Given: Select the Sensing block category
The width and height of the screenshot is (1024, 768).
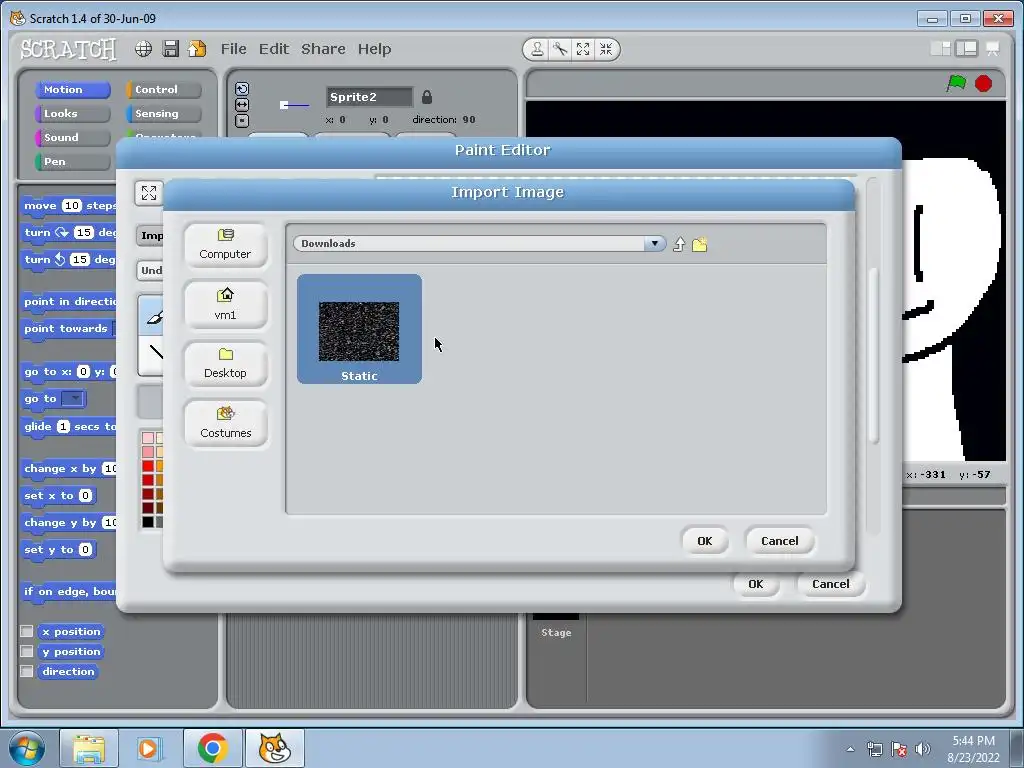Looking at the screenshot, I should click(164, 114).
